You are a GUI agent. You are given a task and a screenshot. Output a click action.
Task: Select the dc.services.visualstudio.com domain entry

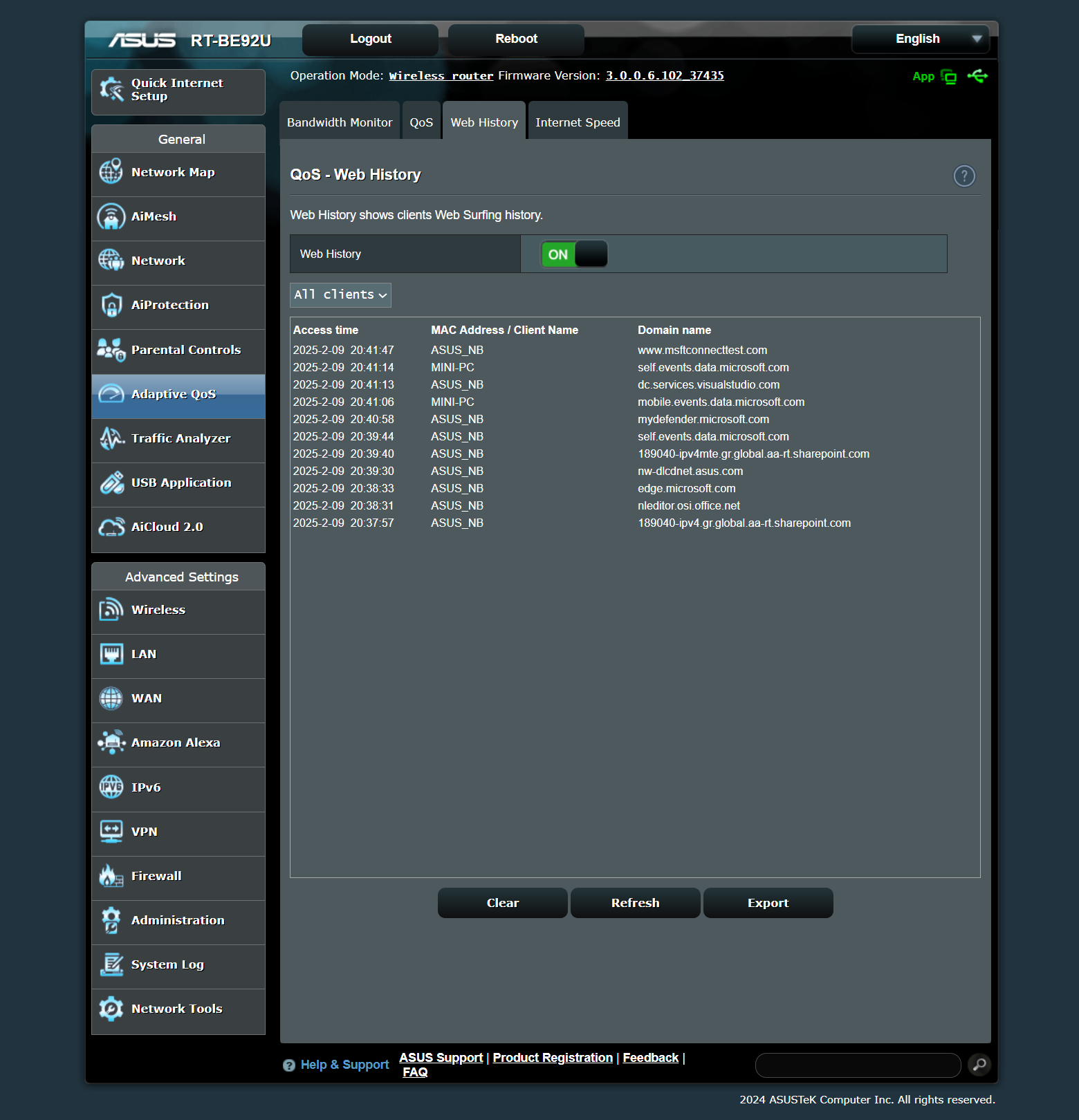709,385
